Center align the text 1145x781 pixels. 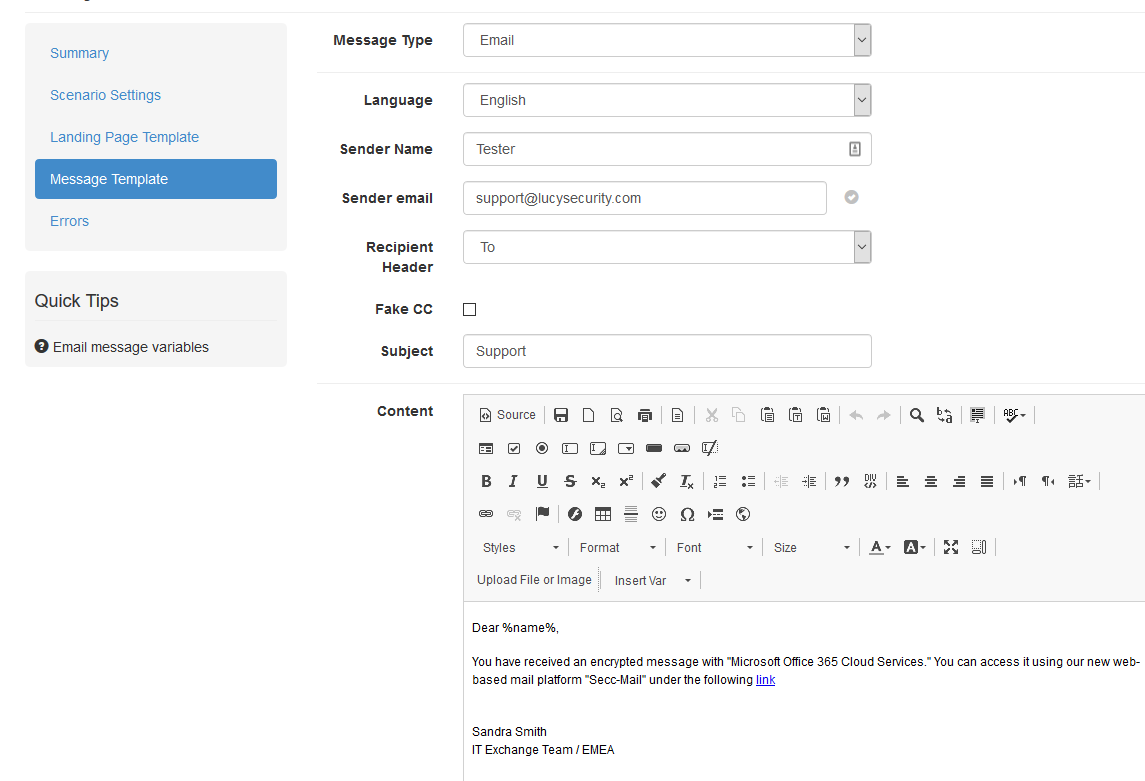click(930, 481)
